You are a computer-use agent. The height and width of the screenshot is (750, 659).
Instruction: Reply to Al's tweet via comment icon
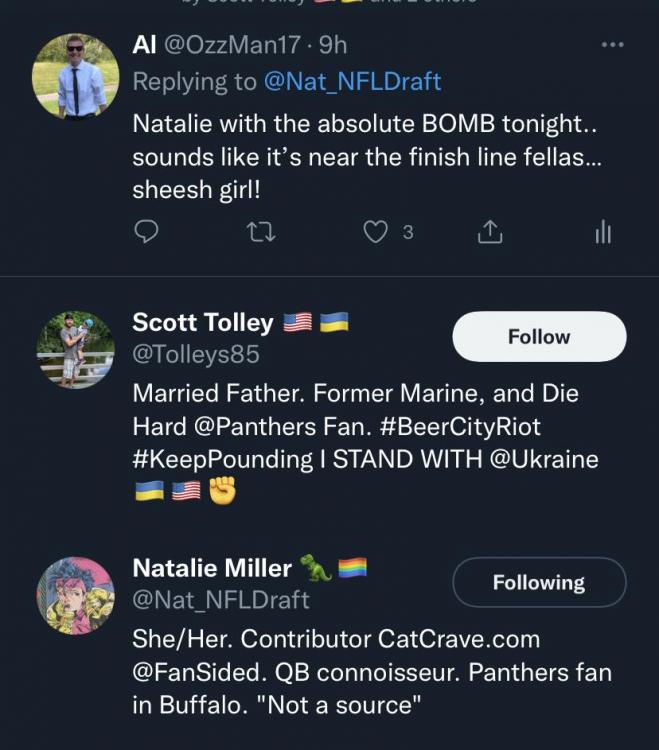click(x=146, y=233)
